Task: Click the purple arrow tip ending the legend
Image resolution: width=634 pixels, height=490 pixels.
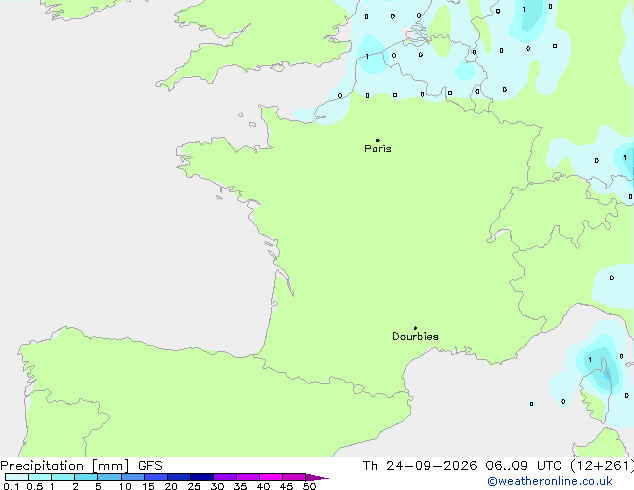Action: pos(317,477)
